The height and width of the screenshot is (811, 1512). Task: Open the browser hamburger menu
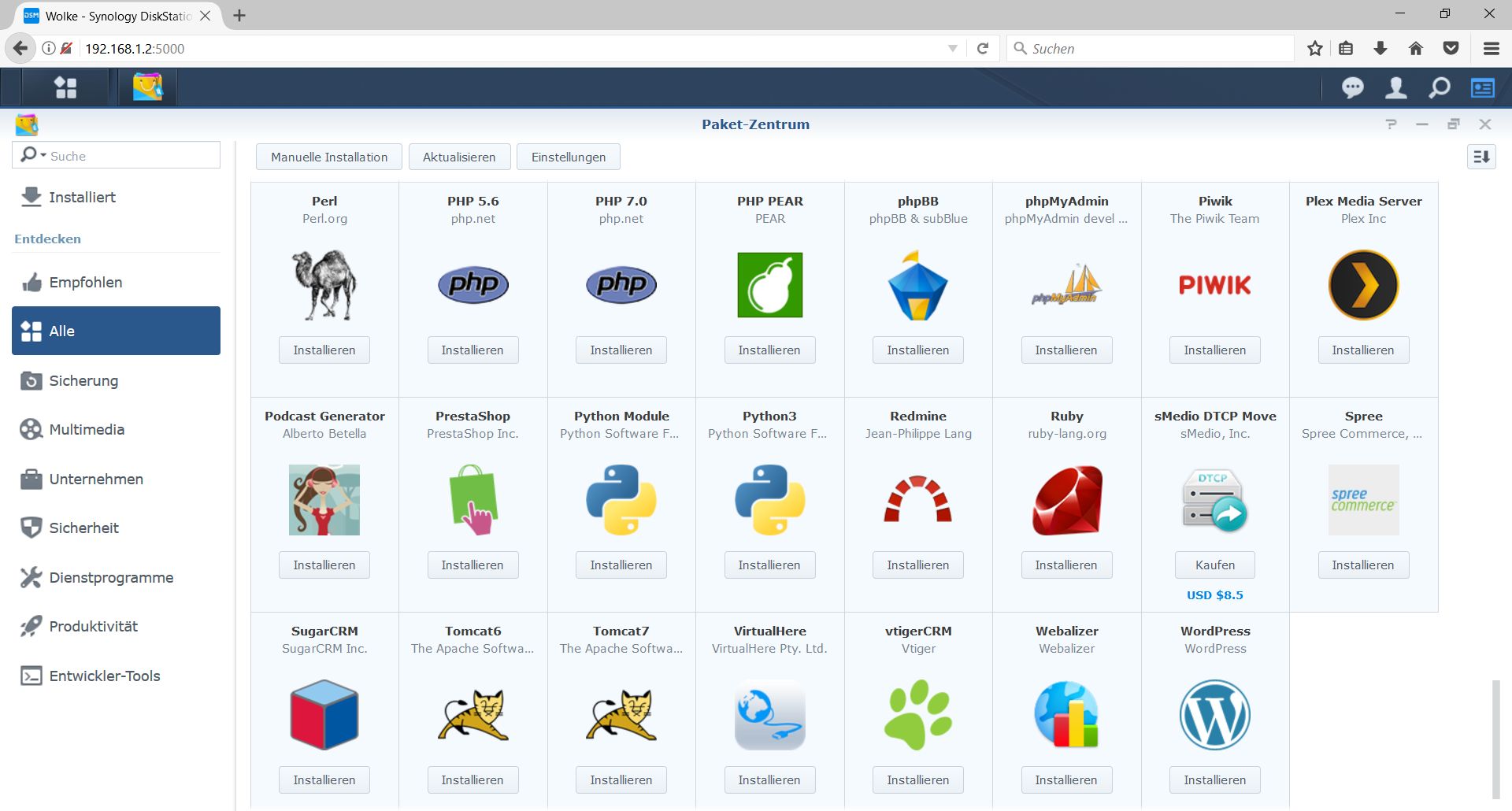pos(1491,49)
